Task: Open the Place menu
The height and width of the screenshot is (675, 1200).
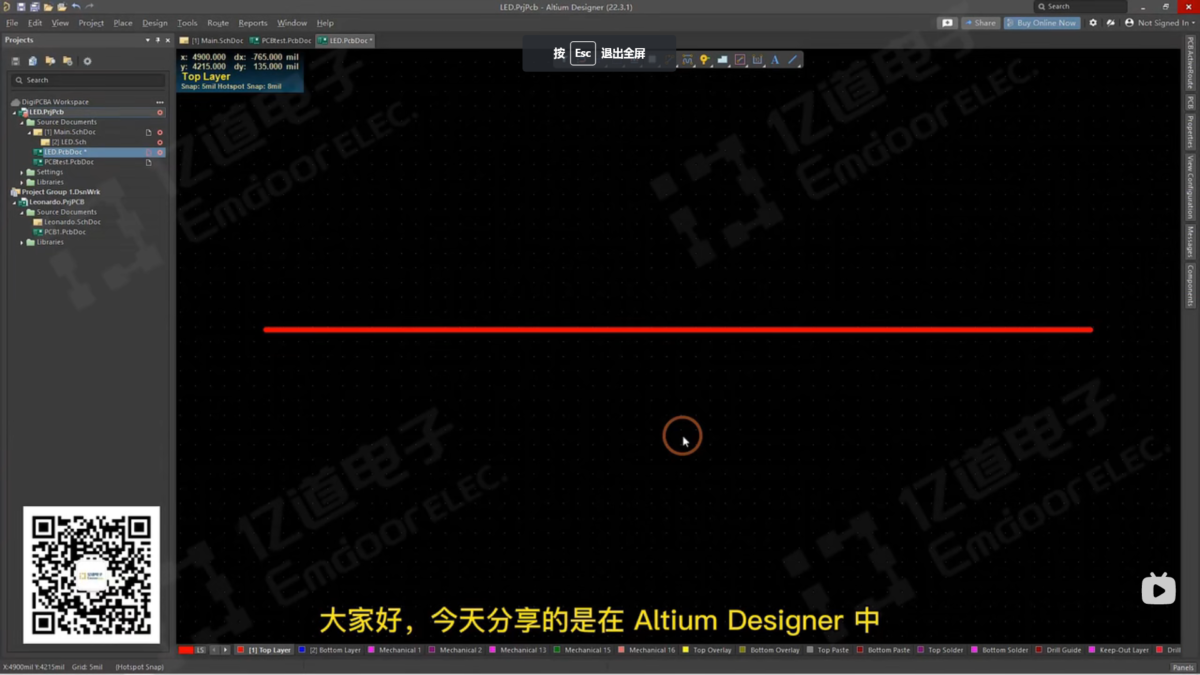Action: 123,23
